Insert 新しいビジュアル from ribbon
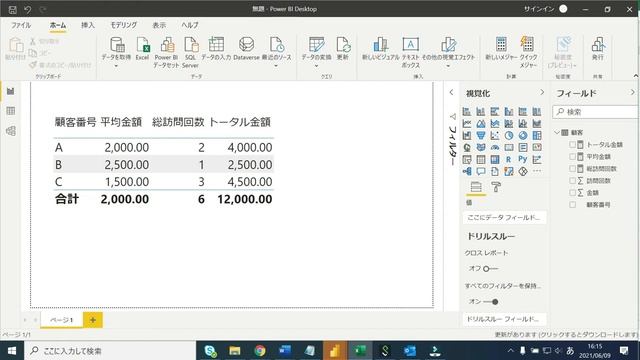Screen dimensions: 640x360 click(380, 49)
